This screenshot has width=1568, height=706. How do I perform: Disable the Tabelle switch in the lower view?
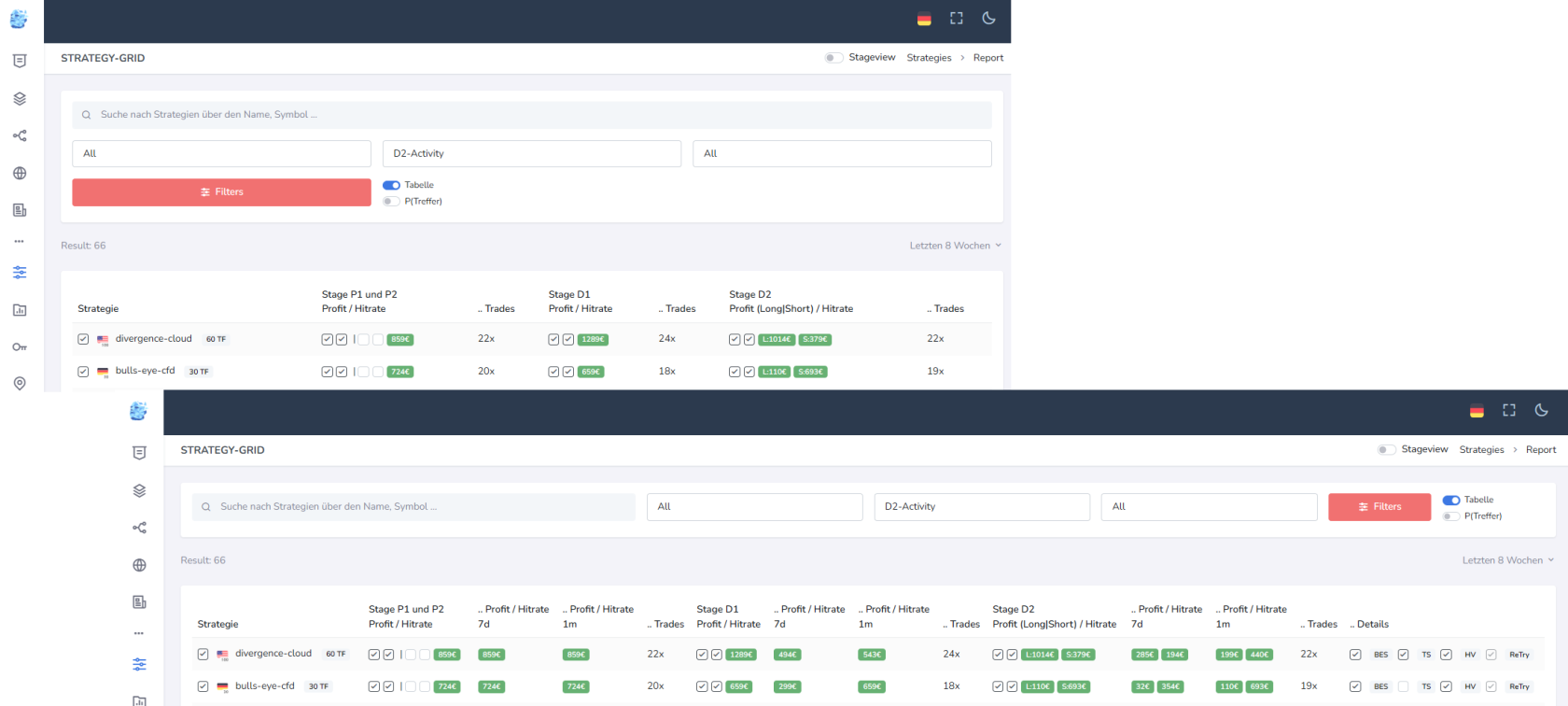click(x=1451, y=501)
